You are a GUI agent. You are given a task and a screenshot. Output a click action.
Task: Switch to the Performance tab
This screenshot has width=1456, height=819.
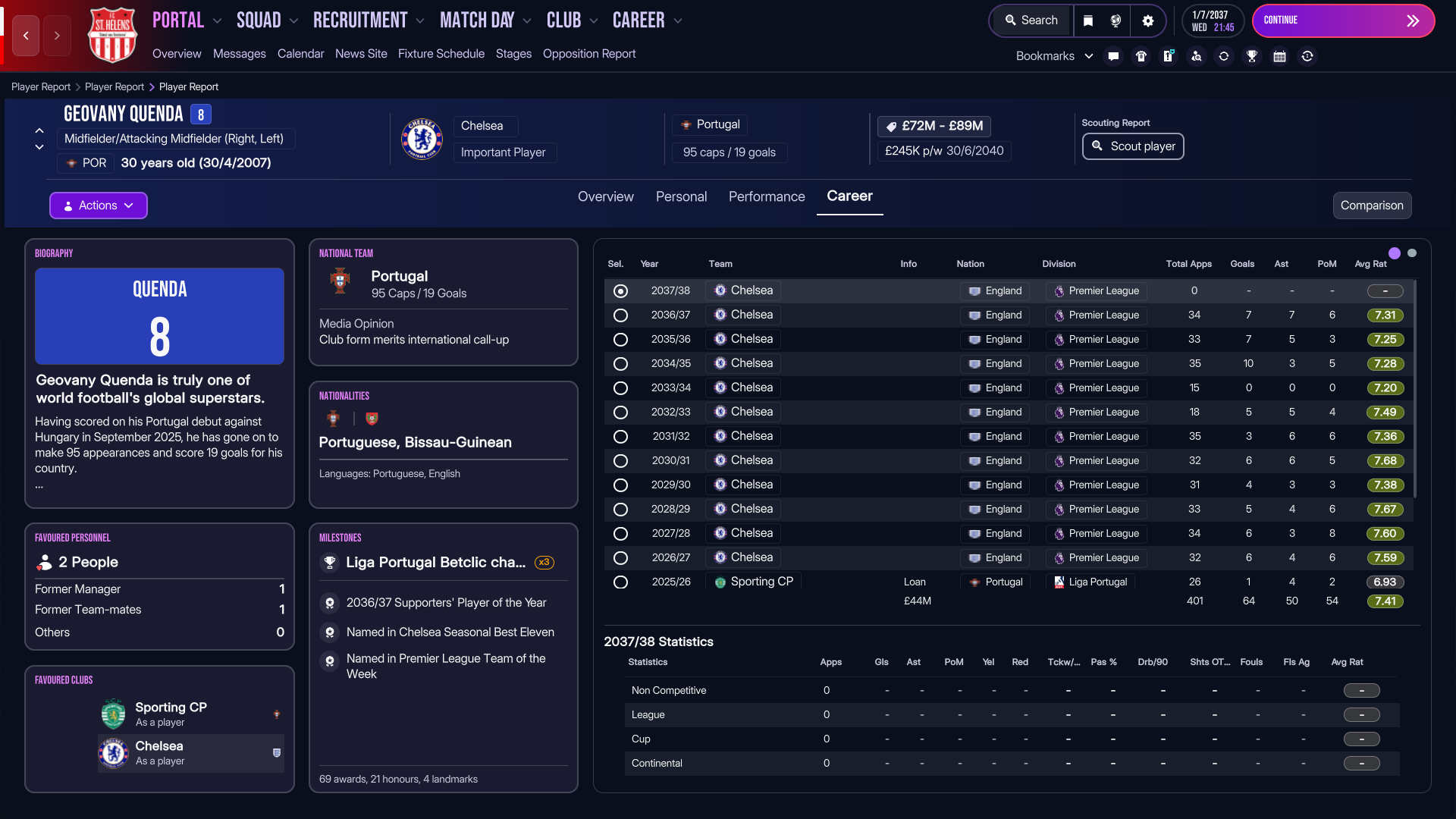(x=767, y=196)
